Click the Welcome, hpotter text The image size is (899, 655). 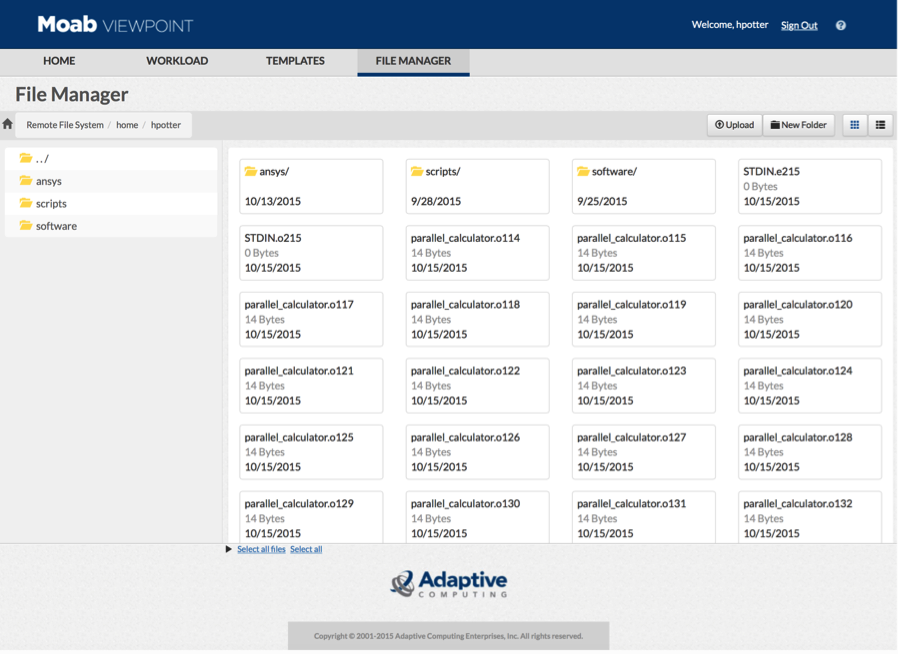pyautogui.click(x=729, y=25)
